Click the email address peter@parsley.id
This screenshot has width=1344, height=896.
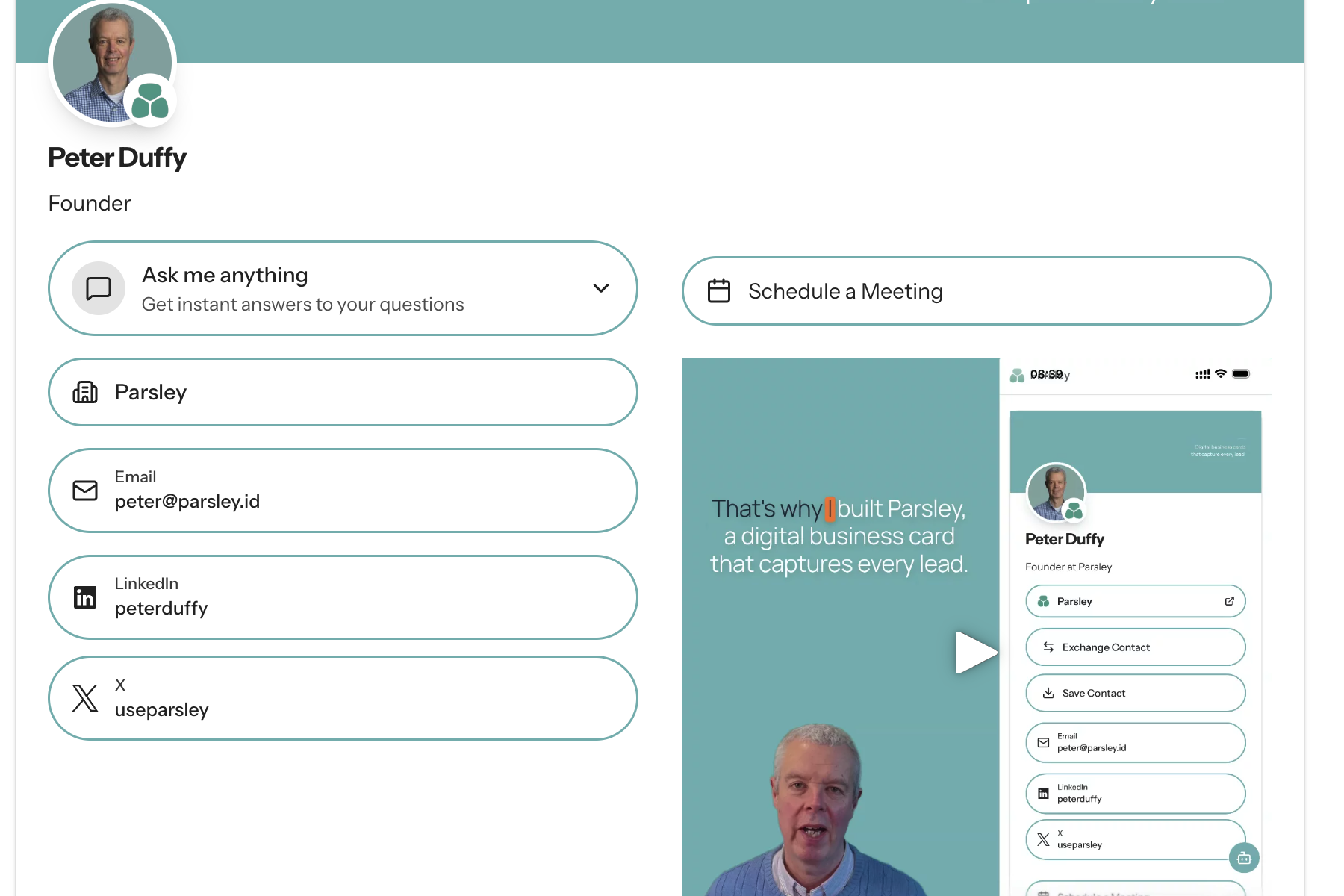[x=187, y=501]
